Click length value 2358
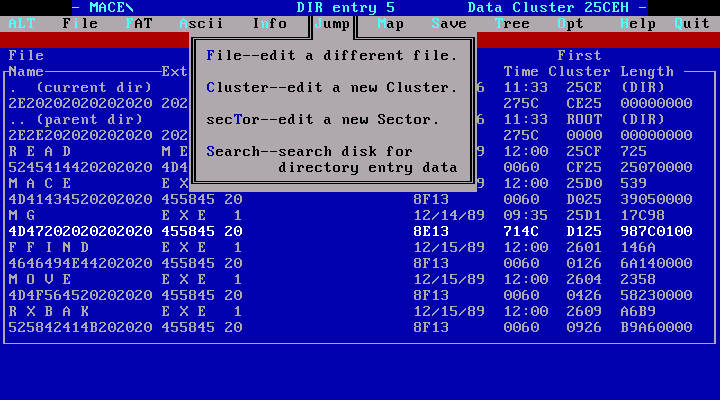The width and height of the screenshot is (720, 400). click(x=638, y=280)
